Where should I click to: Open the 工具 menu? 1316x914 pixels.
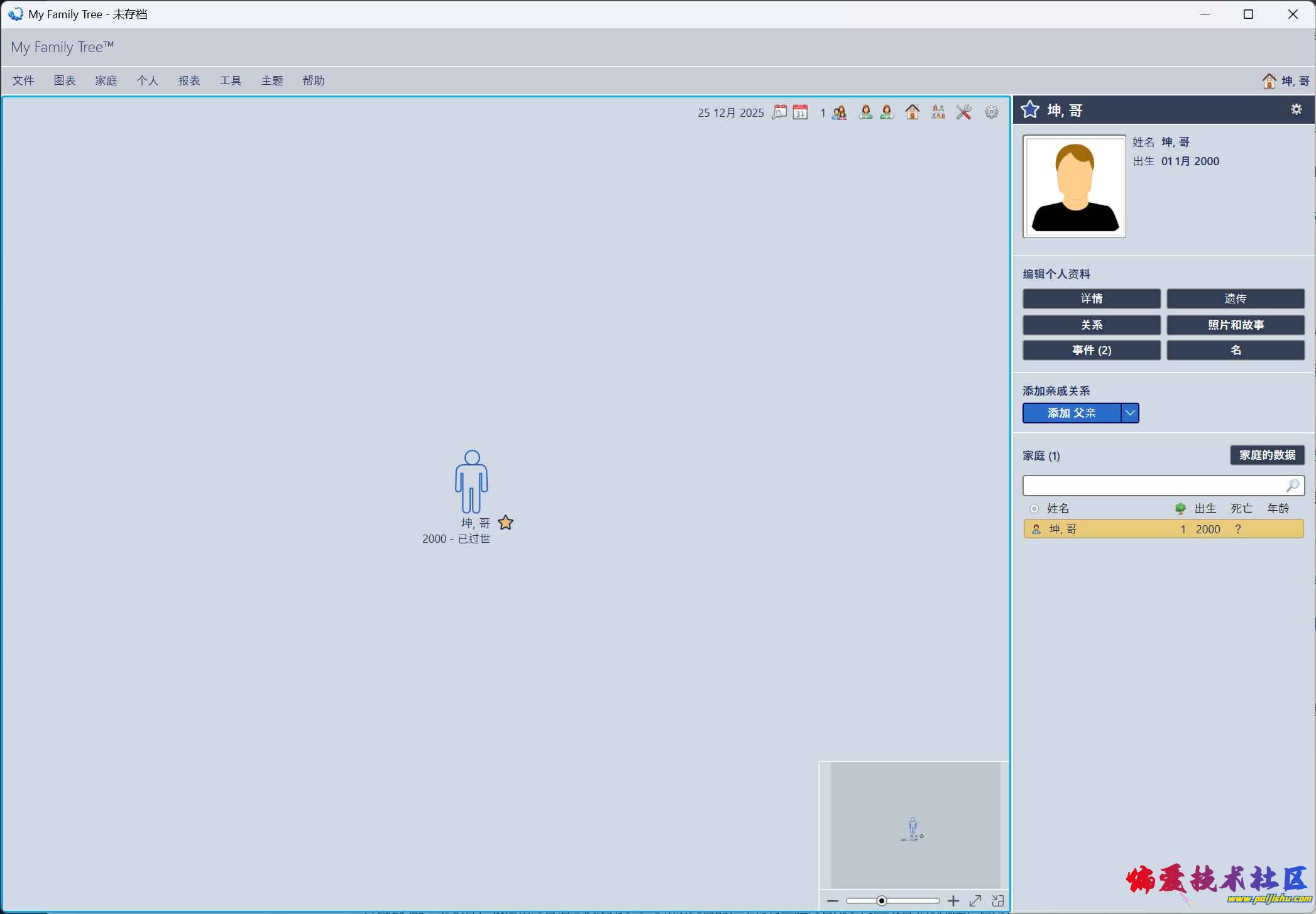coord(230,80)
